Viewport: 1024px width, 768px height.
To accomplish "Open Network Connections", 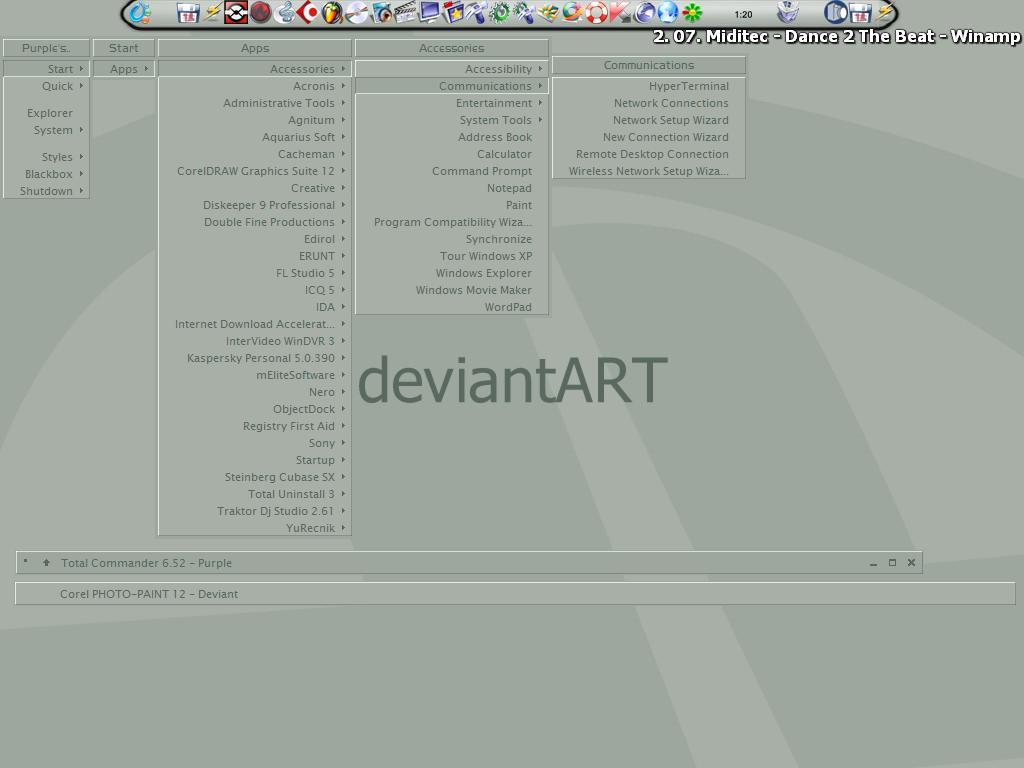I will [x=648, y=103].
